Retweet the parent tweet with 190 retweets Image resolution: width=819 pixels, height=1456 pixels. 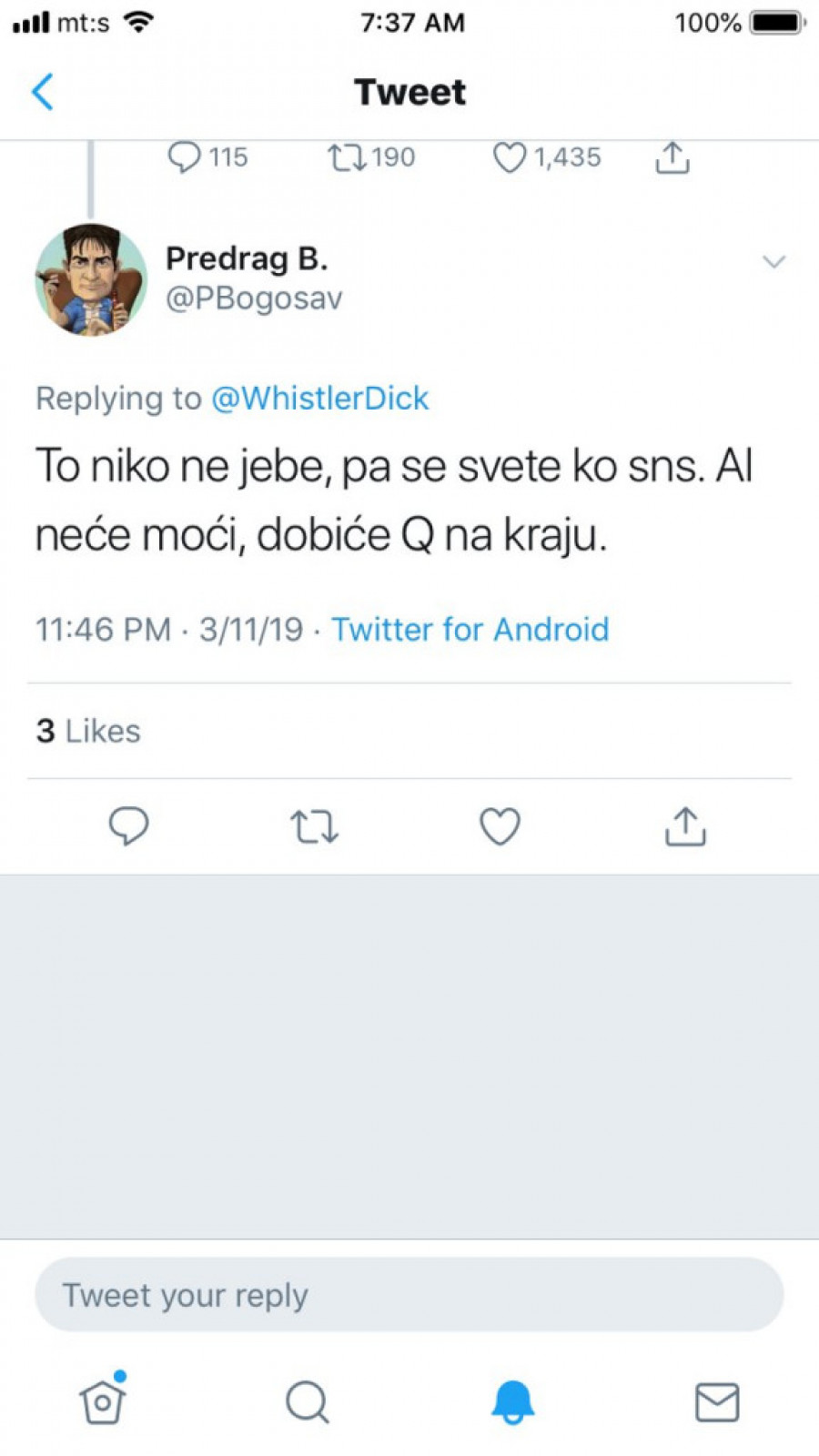[347, 157]
